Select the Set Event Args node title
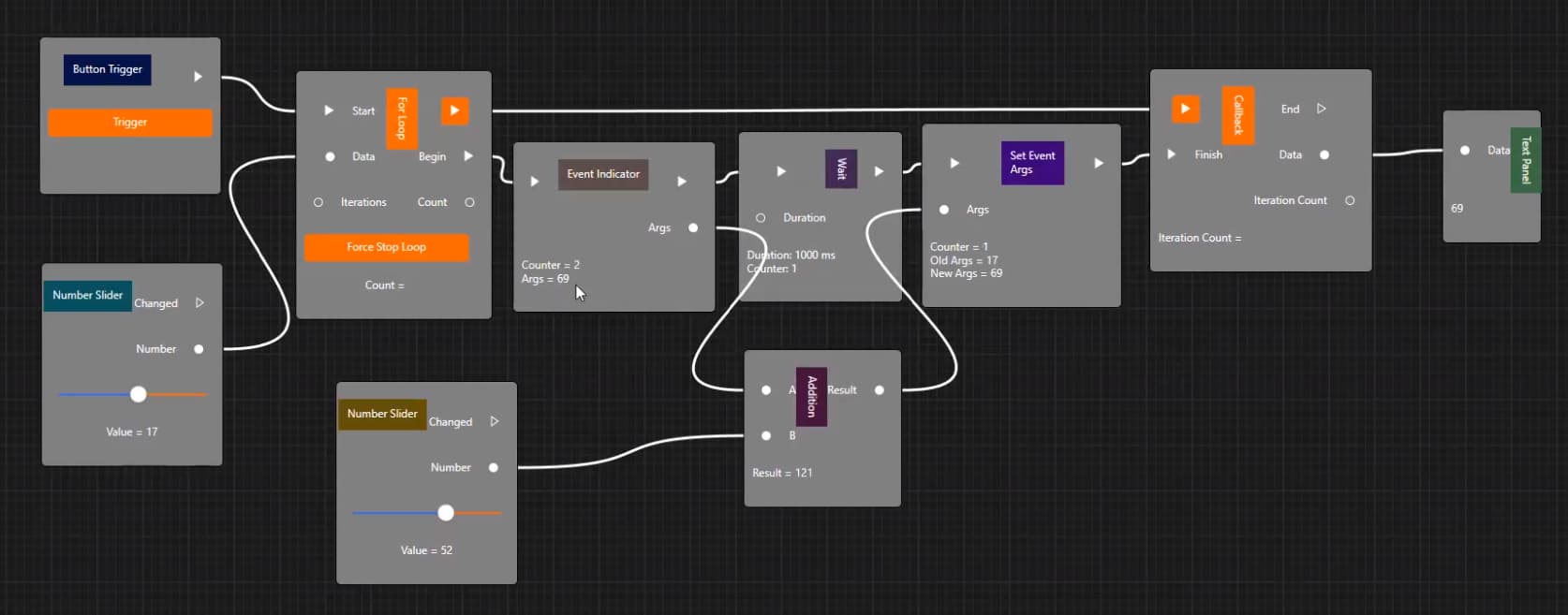This screenshot has width=1568, height=615. [1032, 163]
